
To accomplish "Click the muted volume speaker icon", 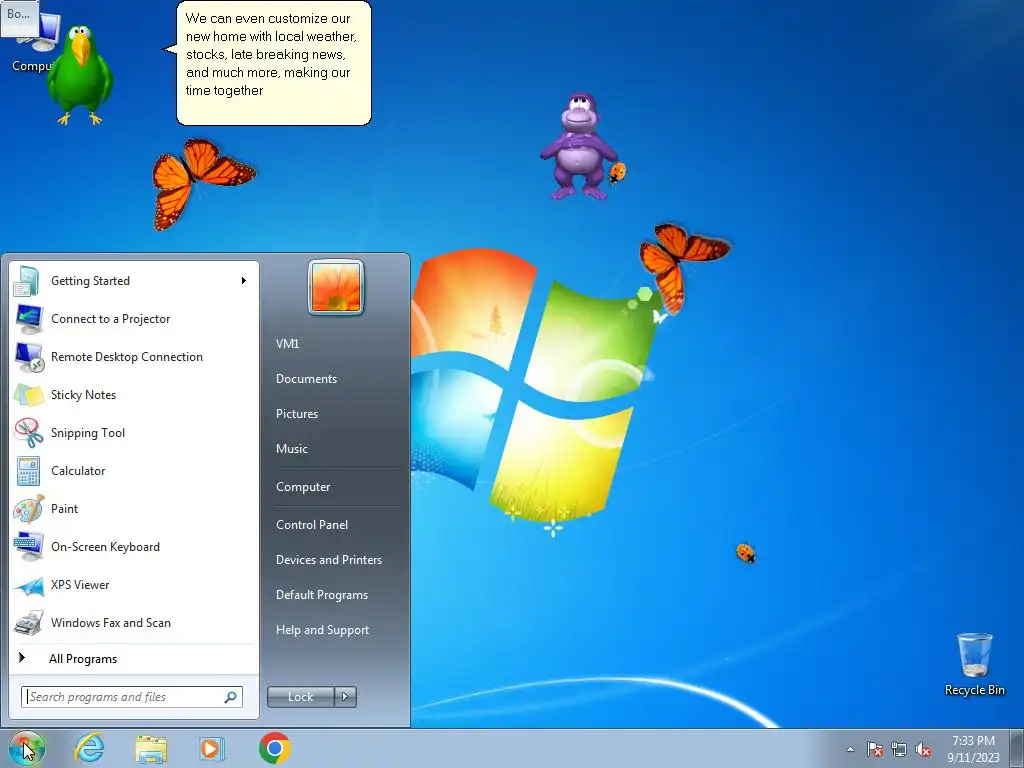I will click(923, 749).
